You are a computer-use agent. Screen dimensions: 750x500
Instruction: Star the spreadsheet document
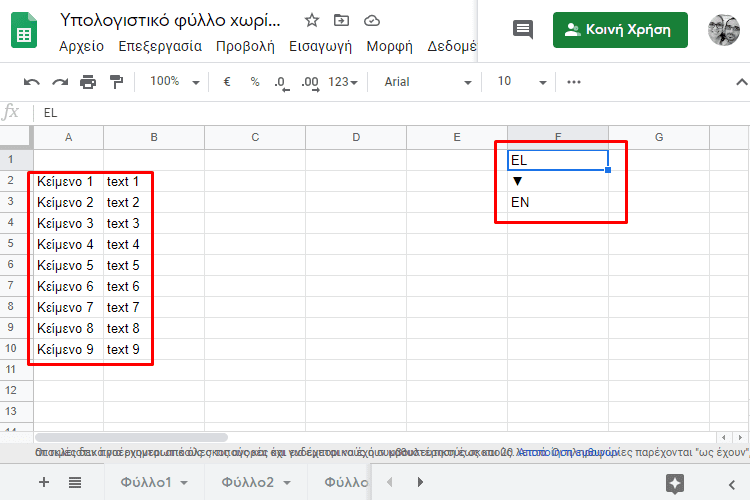coord(312,21)
